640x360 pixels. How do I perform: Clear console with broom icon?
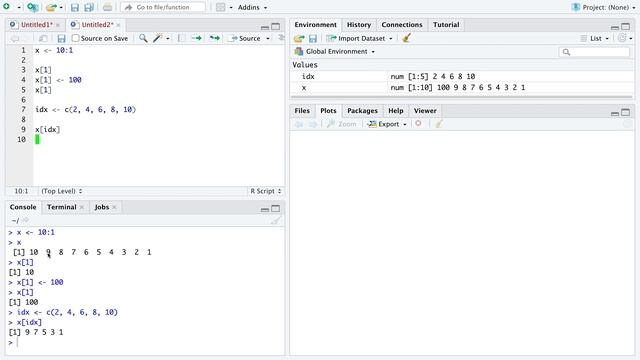tap(276, 221)
